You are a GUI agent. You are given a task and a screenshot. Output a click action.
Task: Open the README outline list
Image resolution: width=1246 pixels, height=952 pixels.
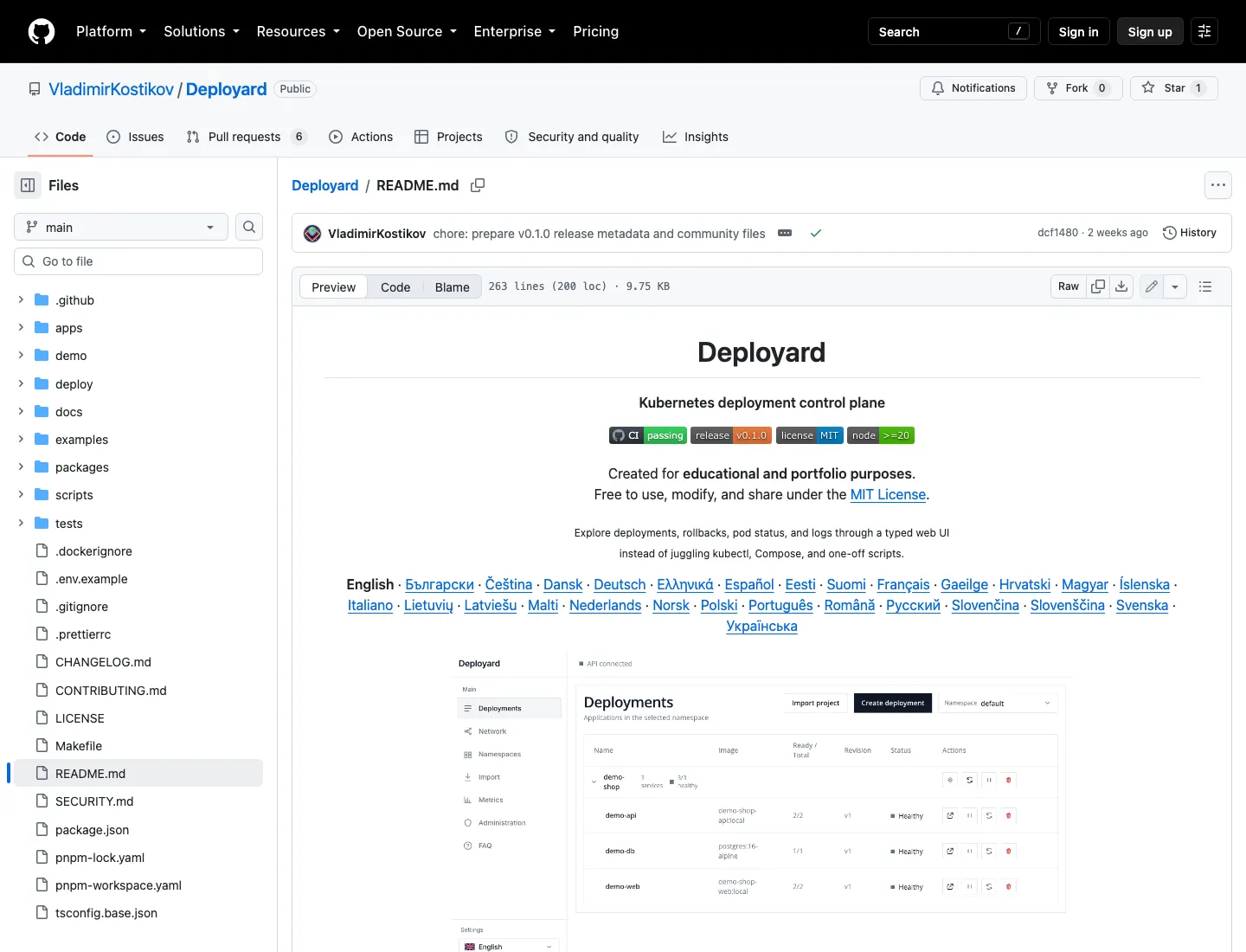(x=1205, y=286)
